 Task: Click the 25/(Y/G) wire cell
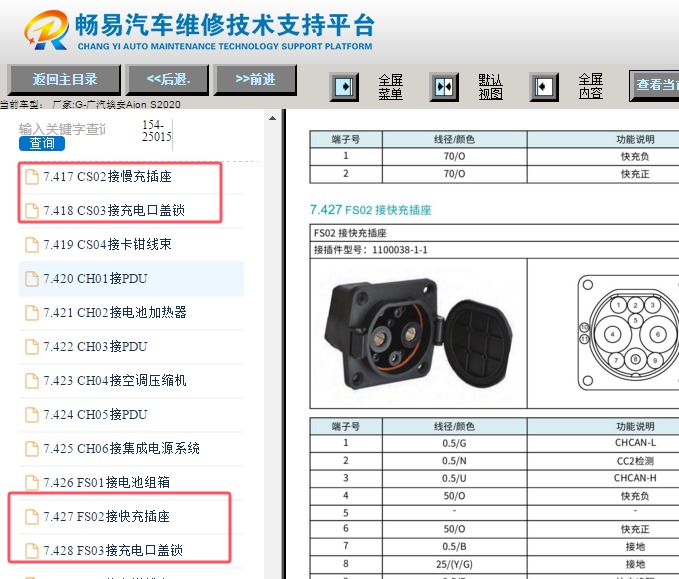click(454, 564)
